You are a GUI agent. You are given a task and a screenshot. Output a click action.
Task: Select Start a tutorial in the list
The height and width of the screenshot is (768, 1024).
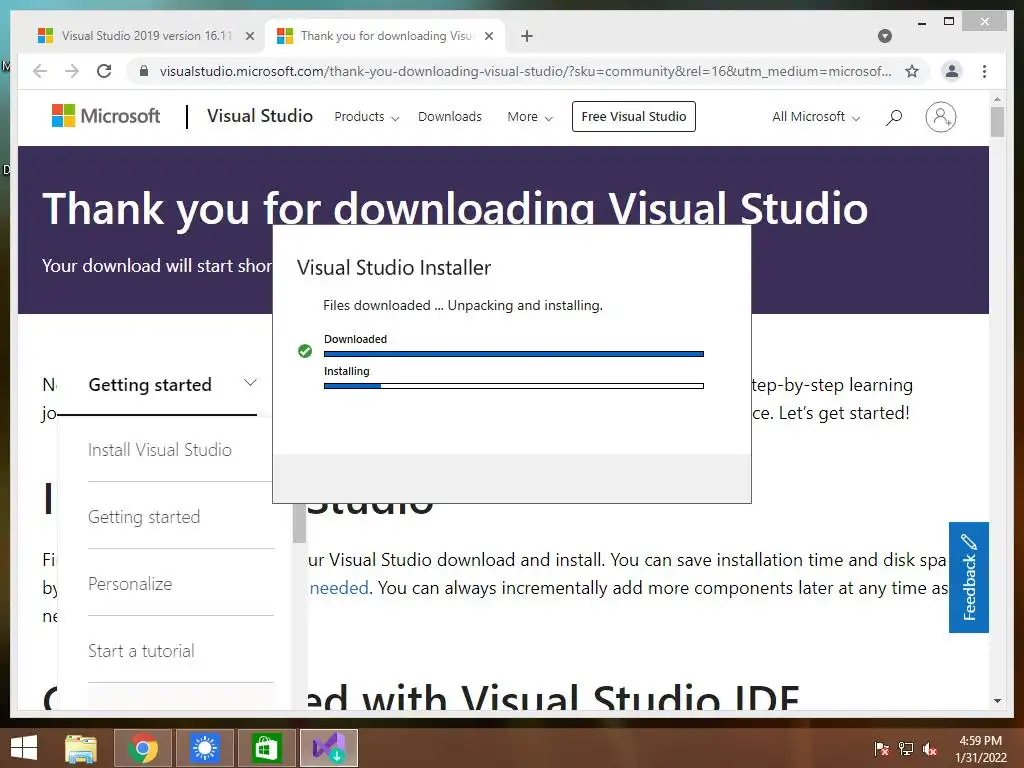tap(141, 651)
